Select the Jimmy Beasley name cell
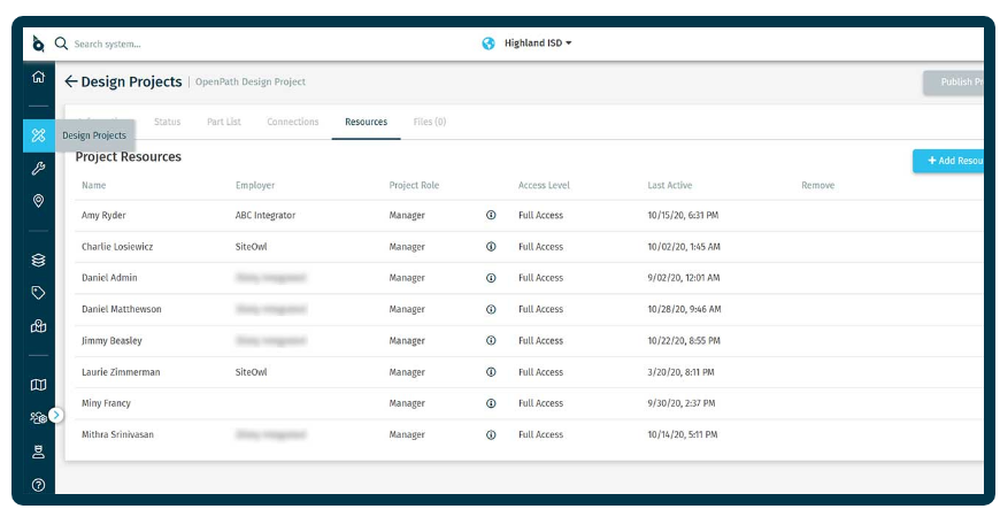Screen dimensions: 1000x518 tap(112, 341)
